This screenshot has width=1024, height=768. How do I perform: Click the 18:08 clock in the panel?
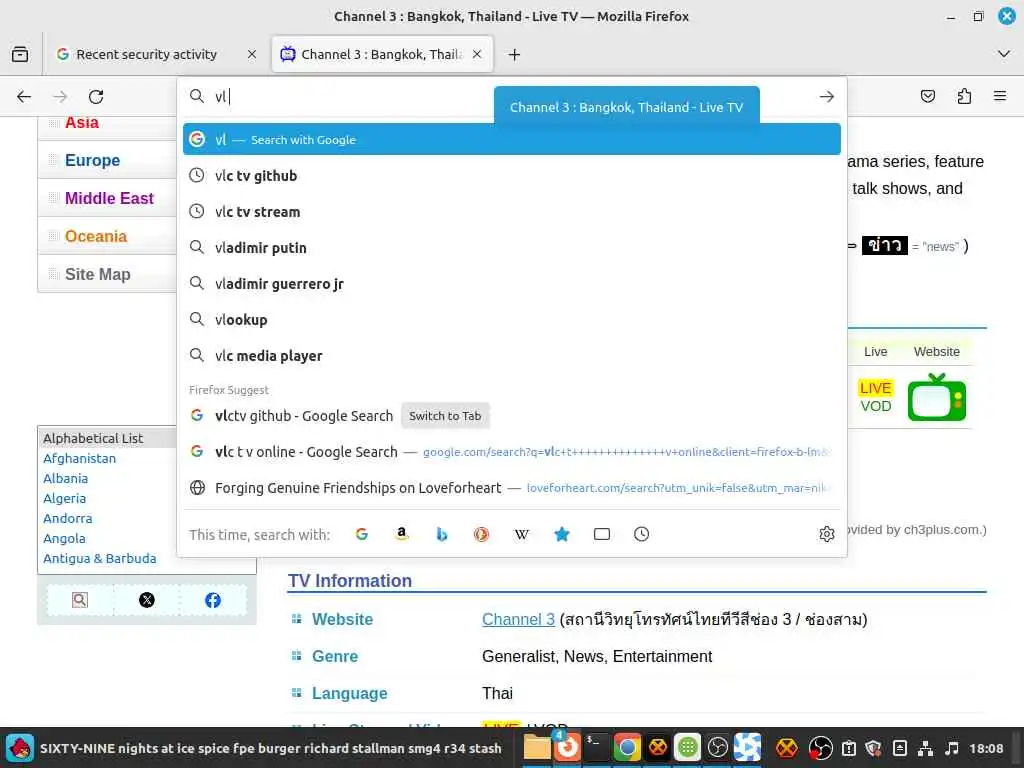point(986,748)
